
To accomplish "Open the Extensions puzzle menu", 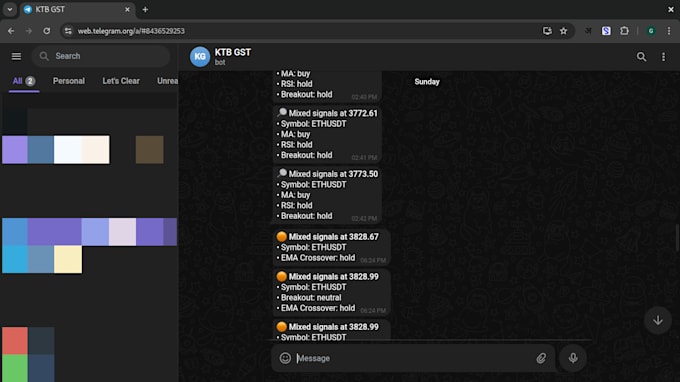I will click(624, 31).
